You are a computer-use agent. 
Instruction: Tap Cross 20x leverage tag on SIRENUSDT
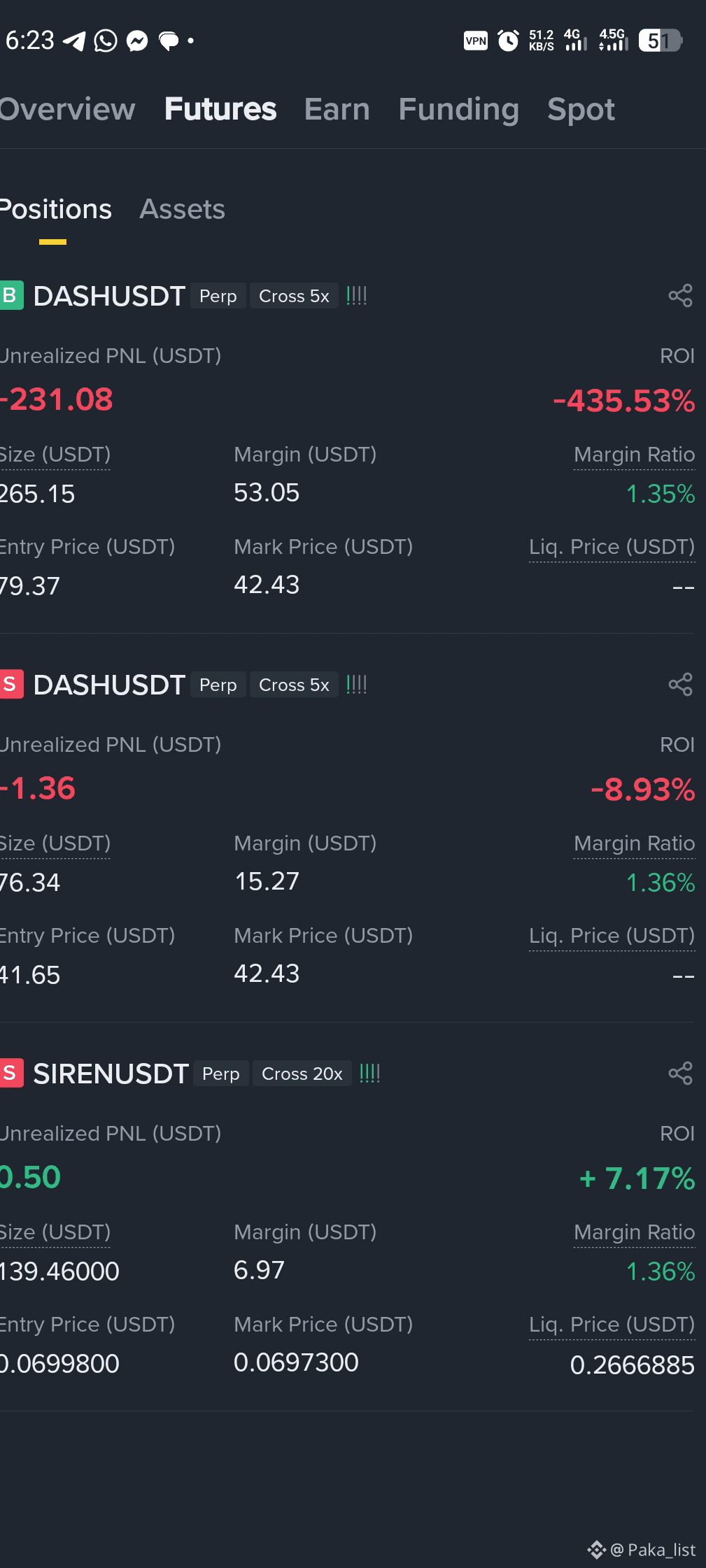coord(302,1074)
